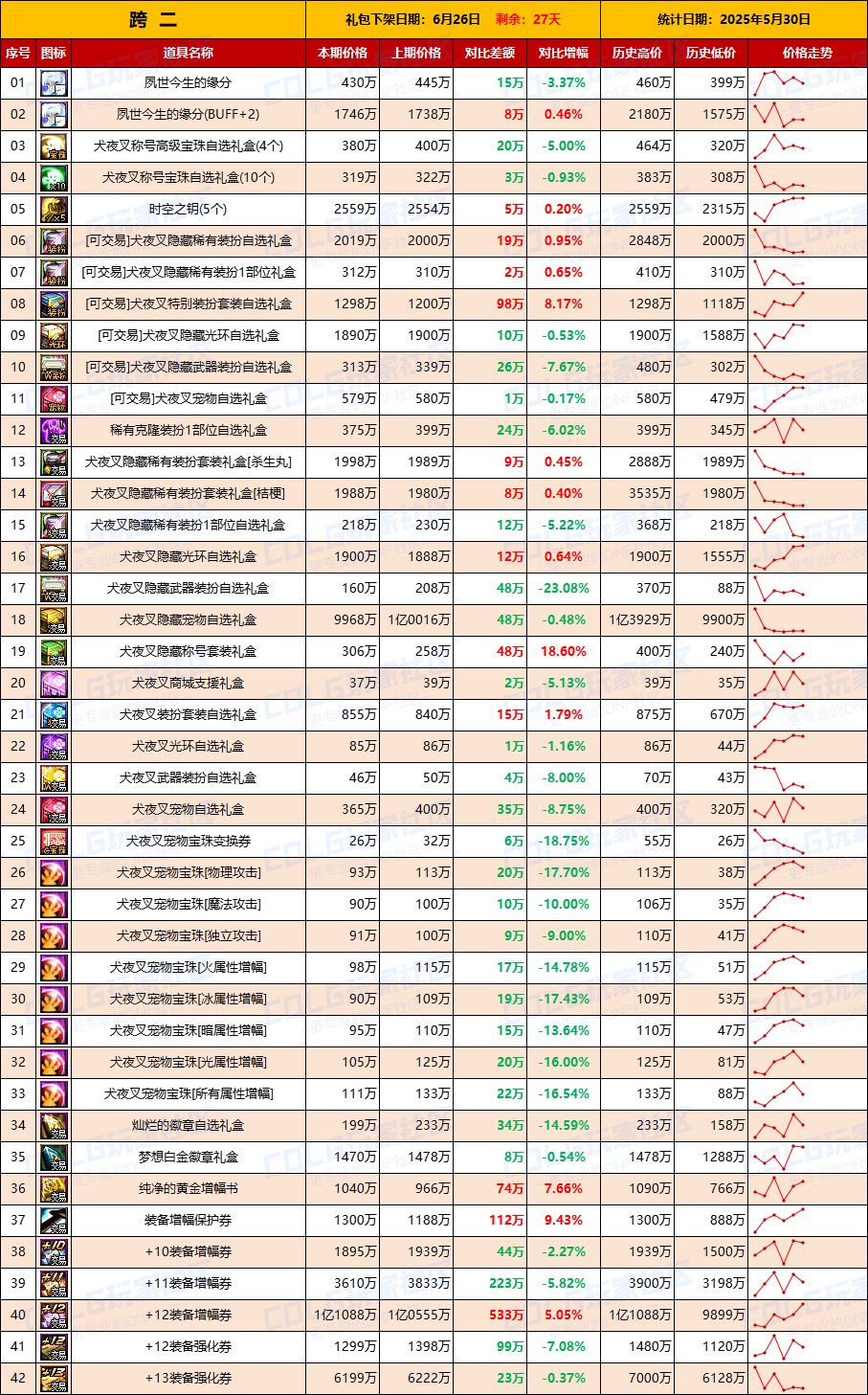Click the icon for 犬夜叉装扮套装自选礼盒

pos(54,715)
